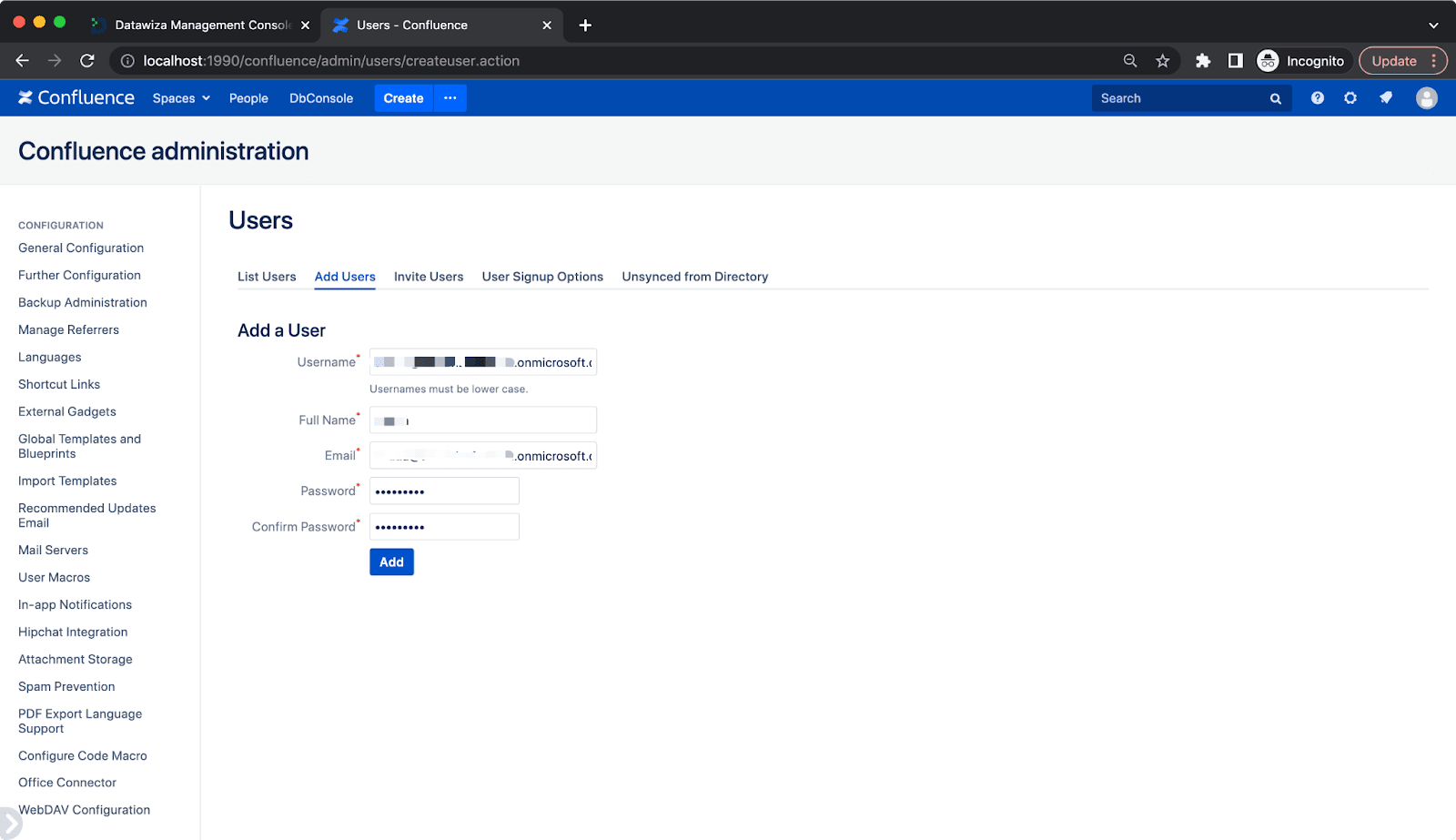Open the Help question mark icon
Image resolution: width=1456 pixels, height=840 pixels.
(1317, 97)
